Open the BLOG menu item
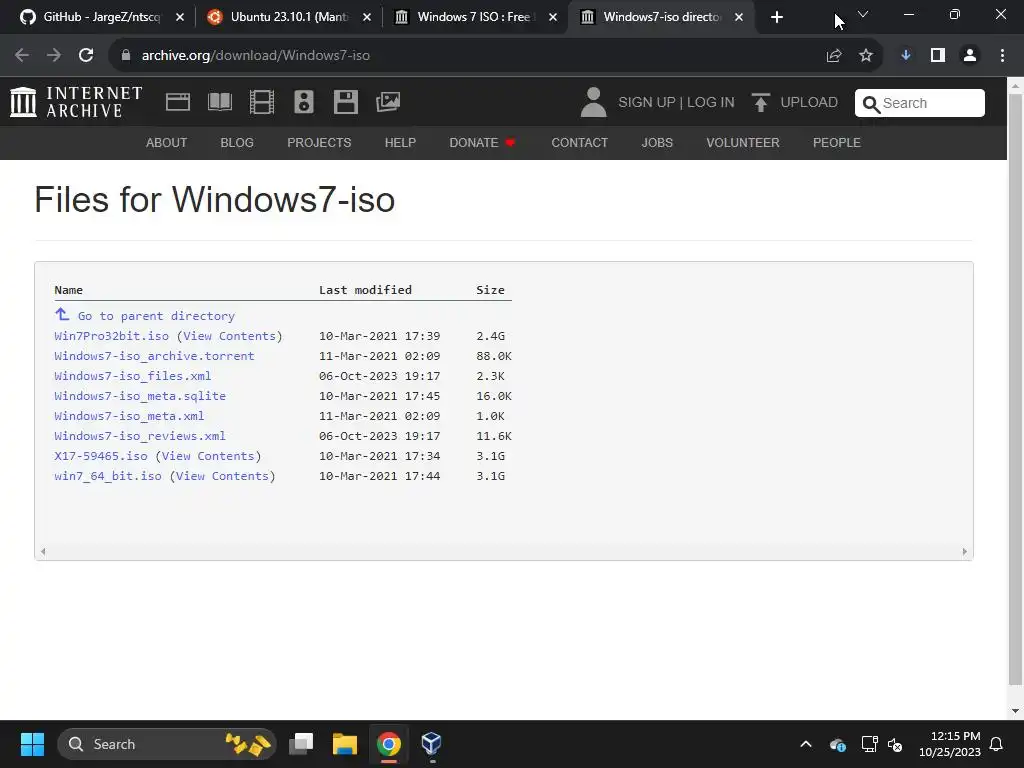1024x768 pixels. (237, 142)
